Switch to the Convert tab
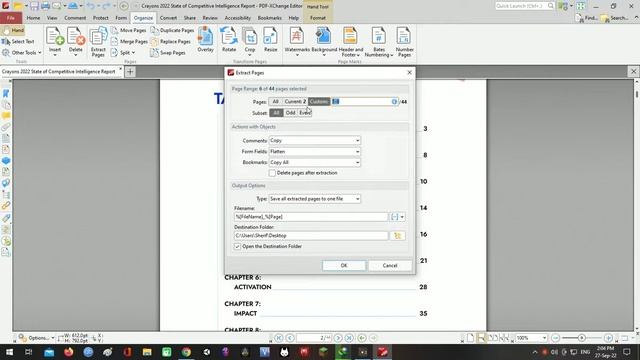Image resolution: width=640 pixels, height=360 pixels. click(168, 18)
